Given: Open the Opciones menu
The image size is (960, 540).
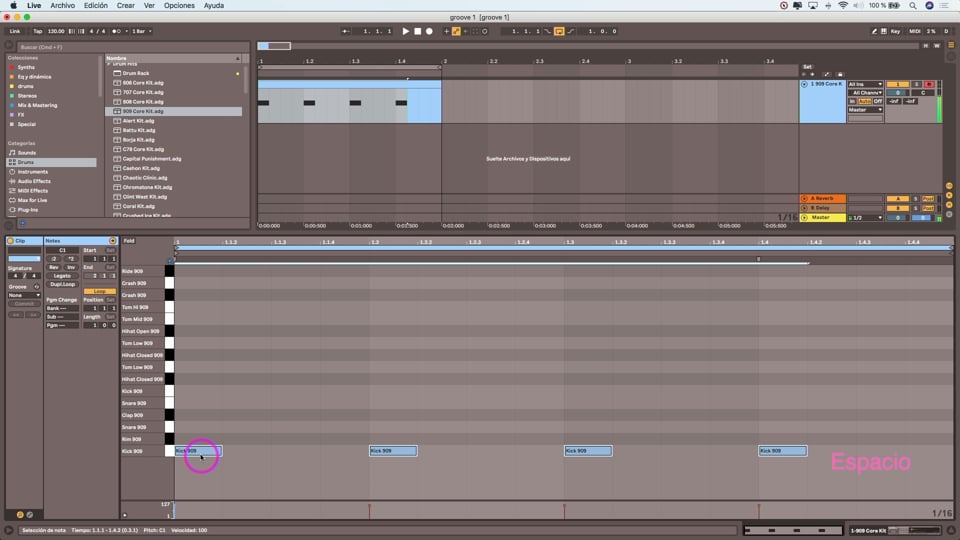Looking at the screenshot, I should [179, 6].
